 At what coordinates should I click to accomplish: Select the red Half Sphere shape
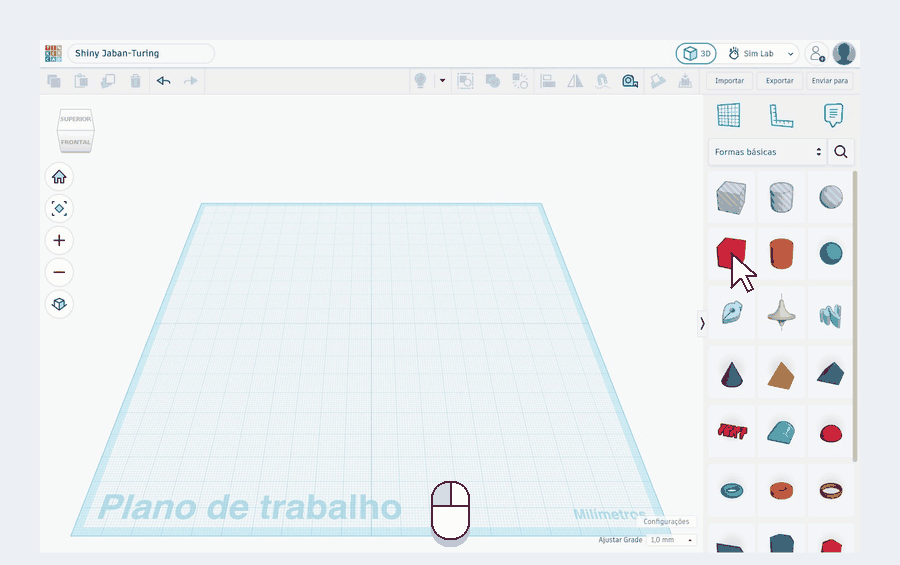click(x=831, y=432)
